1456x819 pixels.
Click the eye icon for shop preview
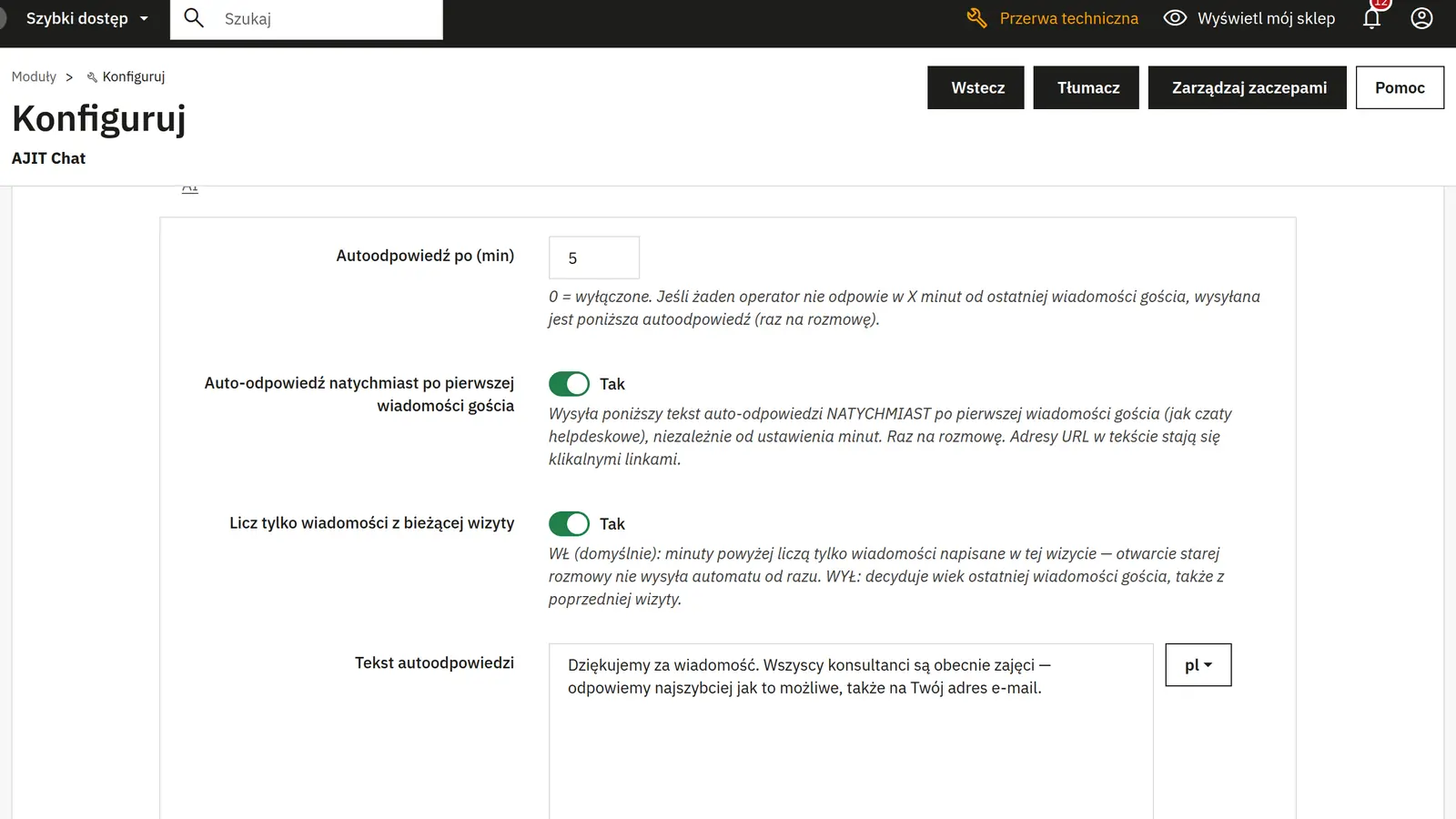click(x=1175, y=18)
